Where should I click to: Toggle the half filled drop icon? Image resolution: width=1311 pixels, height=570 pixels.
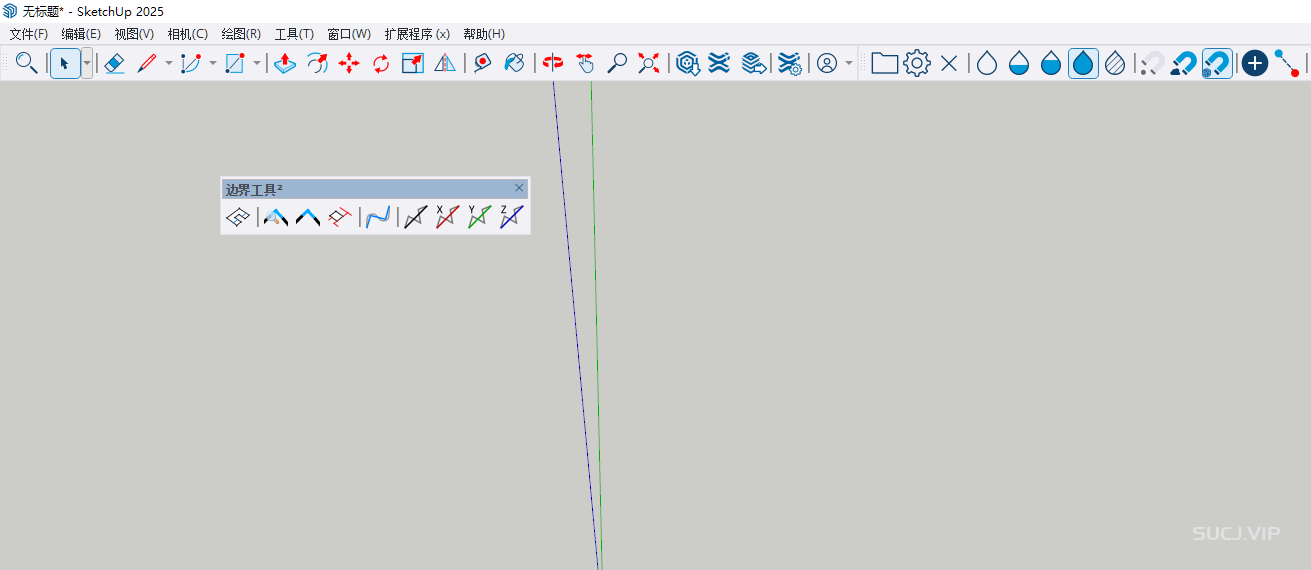point(1051,63)
